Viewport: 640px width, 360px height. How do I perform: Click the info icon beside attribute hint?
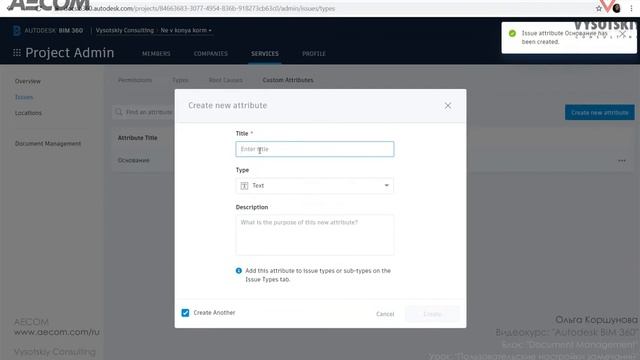click(x=239, y=271)
